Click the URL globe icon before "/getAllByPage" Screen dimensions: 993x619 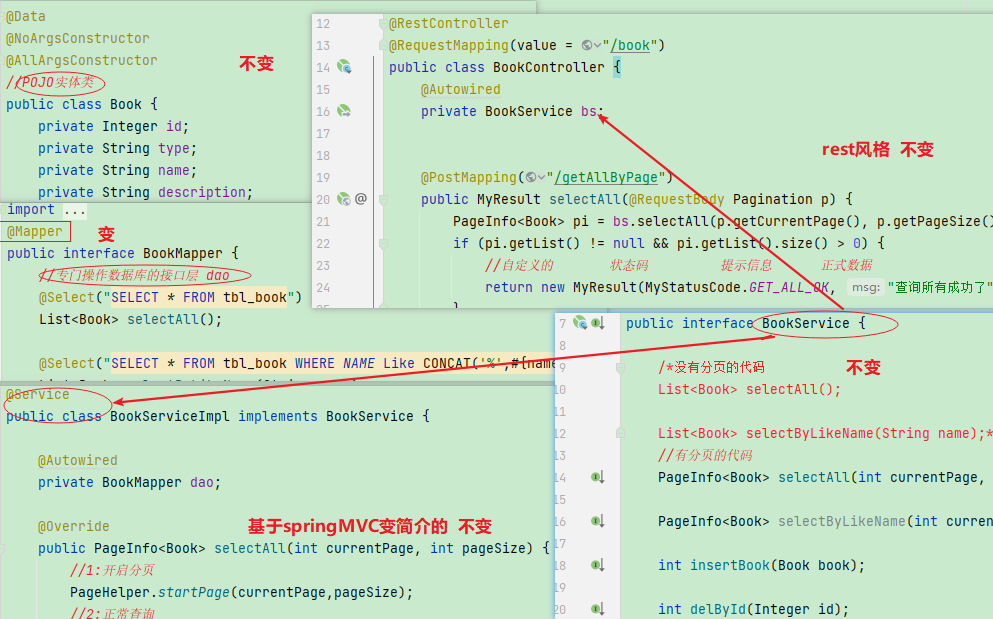click(x=530, y=177)
